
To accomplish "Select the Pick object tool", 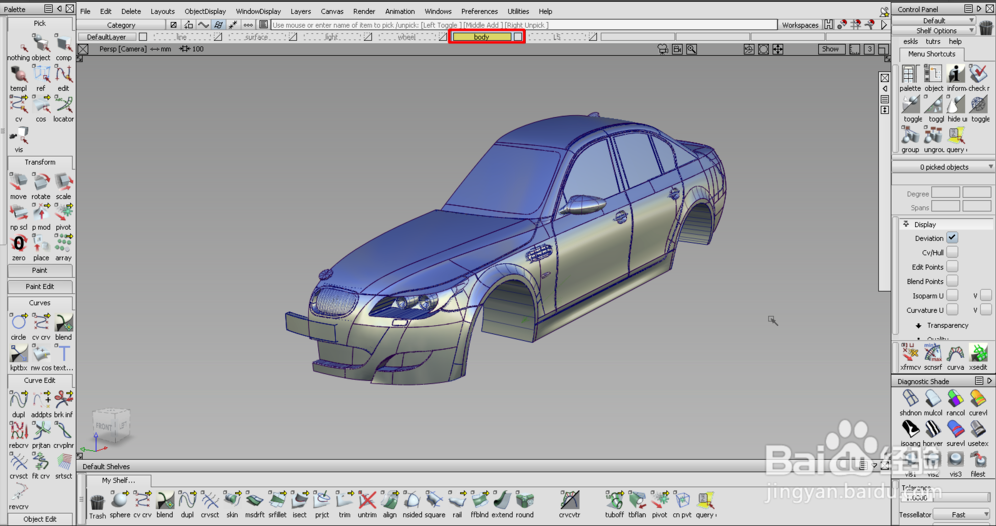I will 41,45.
